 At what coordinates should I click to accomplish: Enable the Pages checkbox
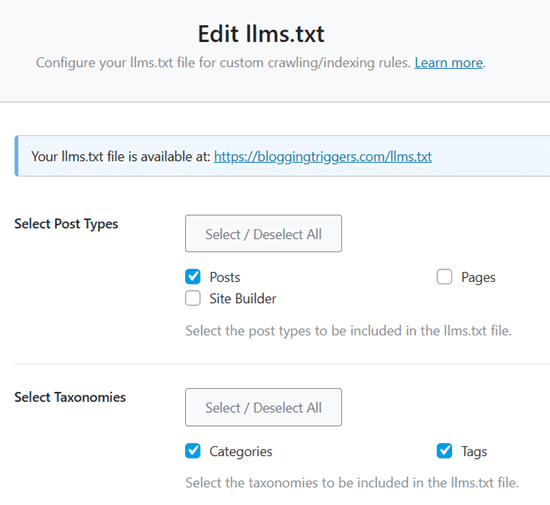(444, 277)
